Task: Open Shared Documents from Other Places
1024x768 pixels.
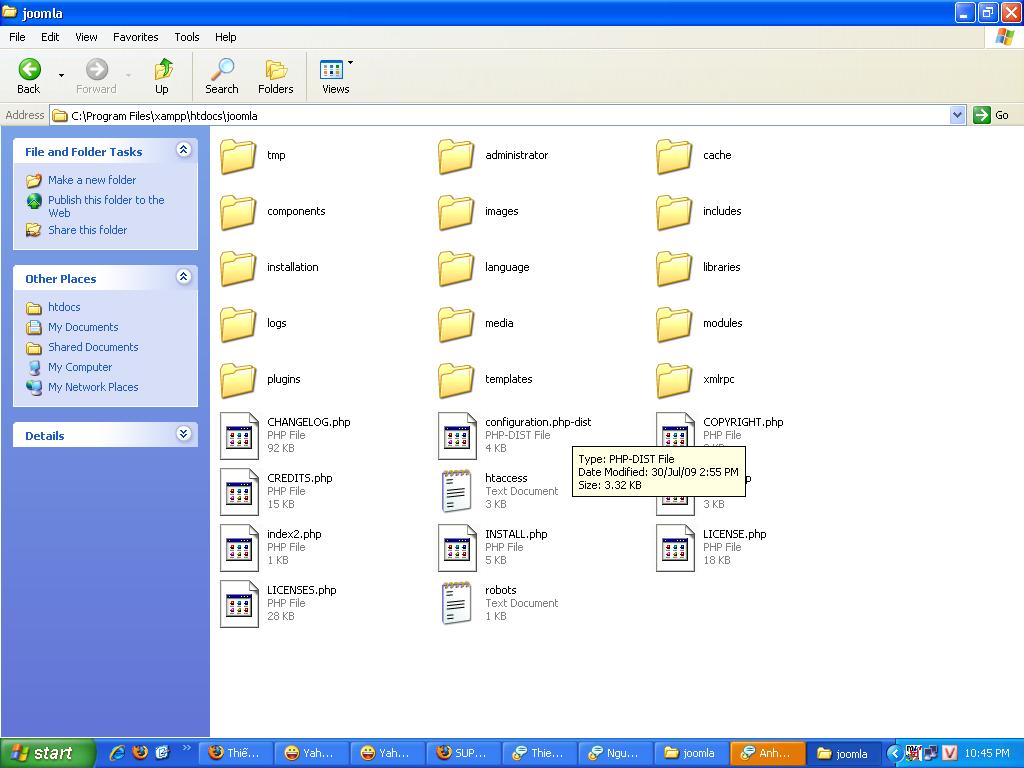Action: pos(93,347)
